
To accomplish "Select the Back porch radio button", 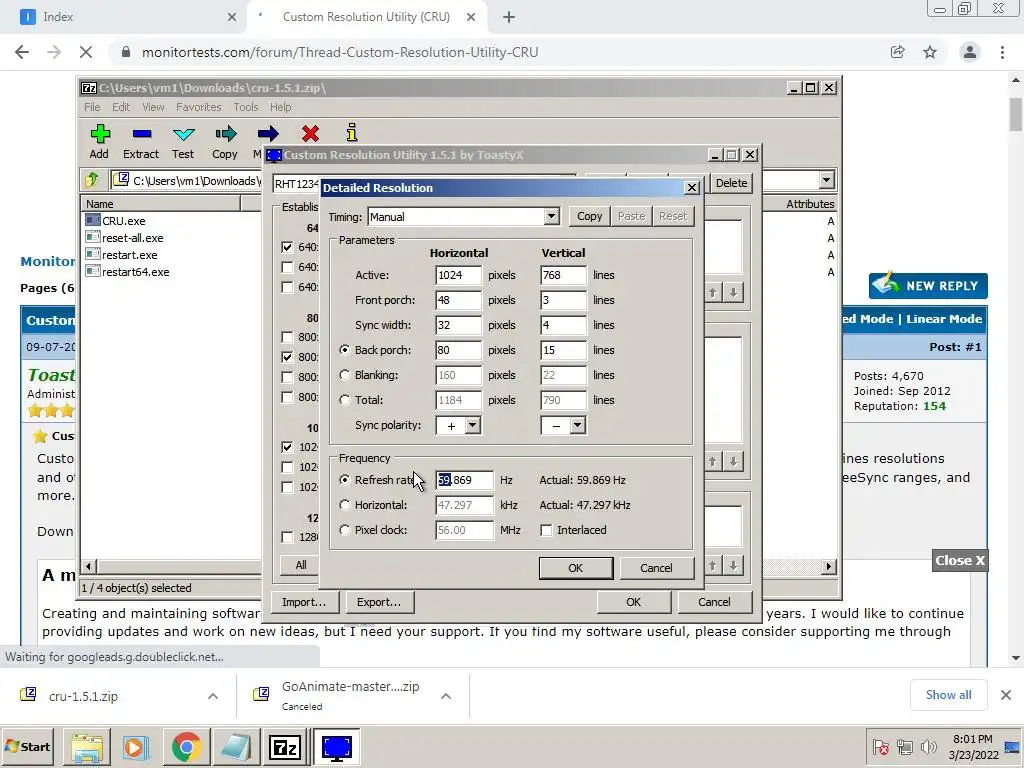I will pyautogui.click(x=345, y=350).
